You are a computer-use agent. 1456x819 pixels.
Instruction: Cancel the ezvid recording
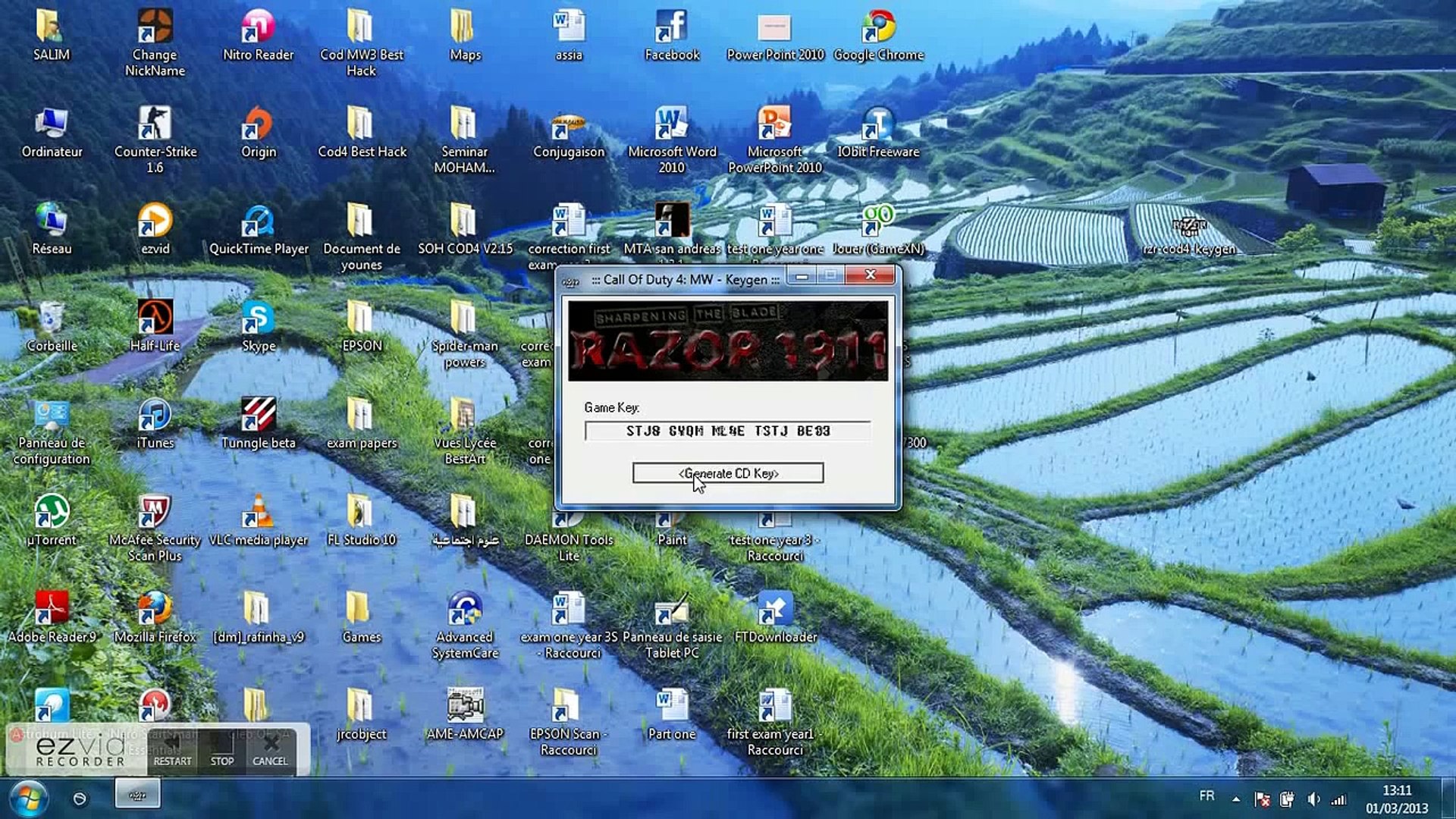270,749
